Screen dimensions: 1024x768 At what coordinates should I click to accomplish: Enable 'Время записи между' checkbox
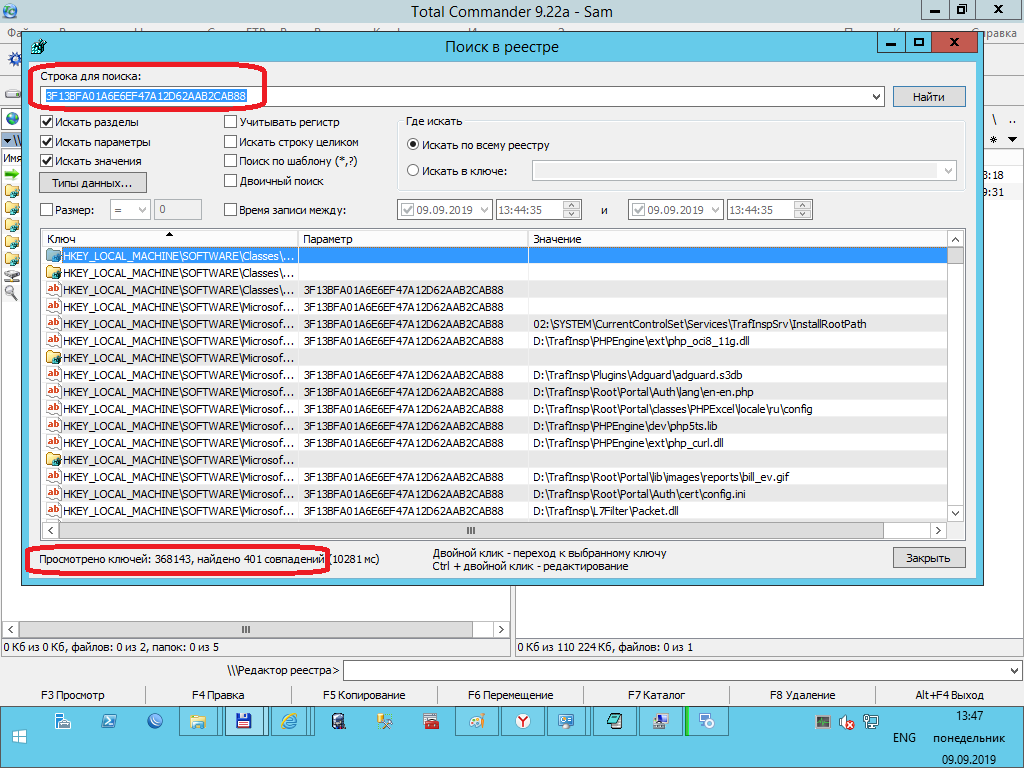pos(231,210)
